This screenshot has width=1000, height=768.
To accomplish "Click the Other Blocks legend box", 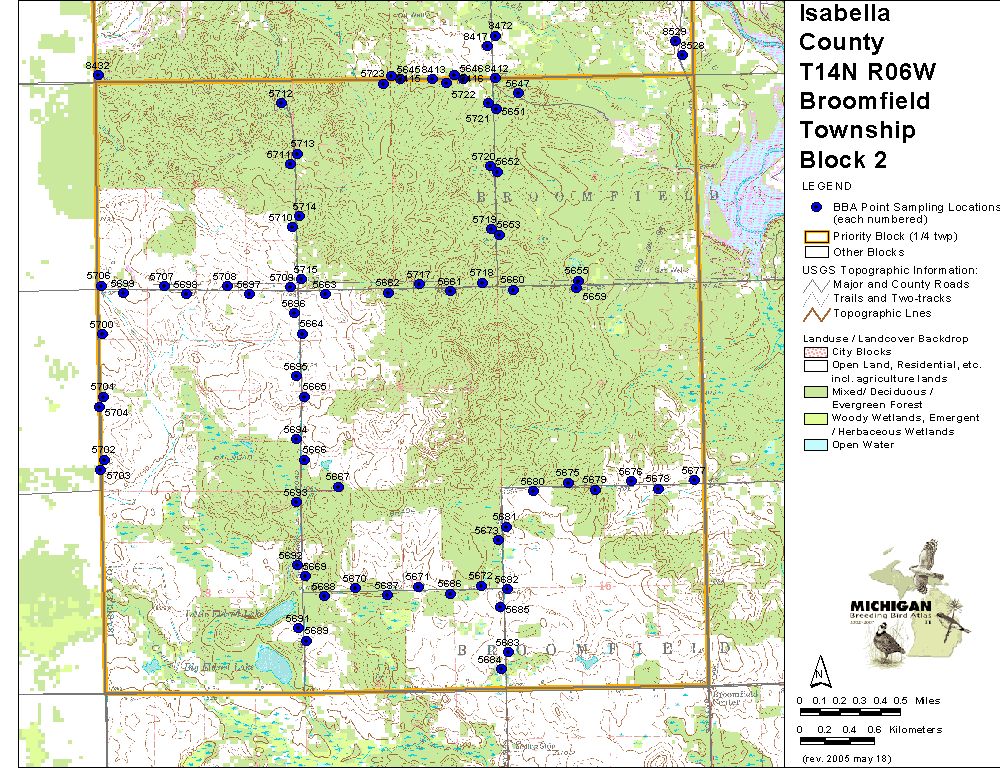I will [816, 252].
